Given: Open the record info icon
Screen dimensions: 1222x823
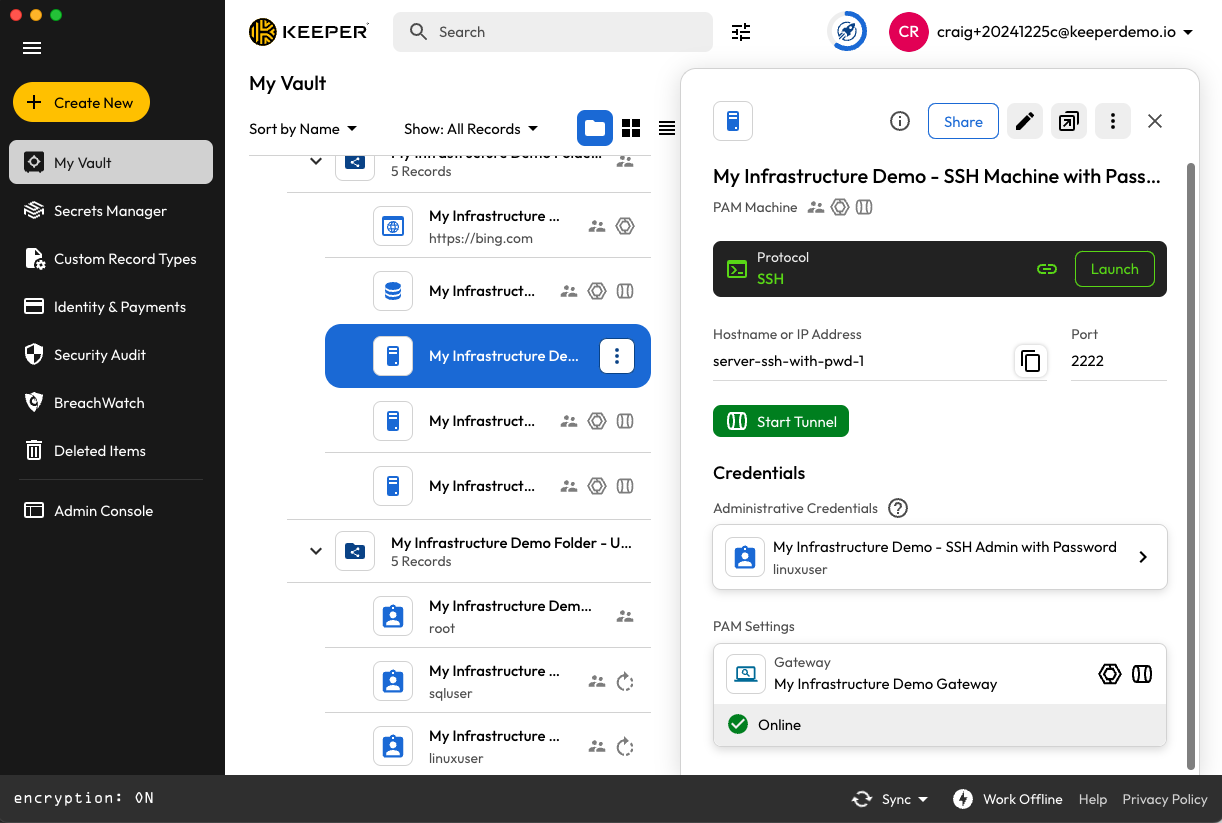Looking at the screenshot, I should point(900,122).
